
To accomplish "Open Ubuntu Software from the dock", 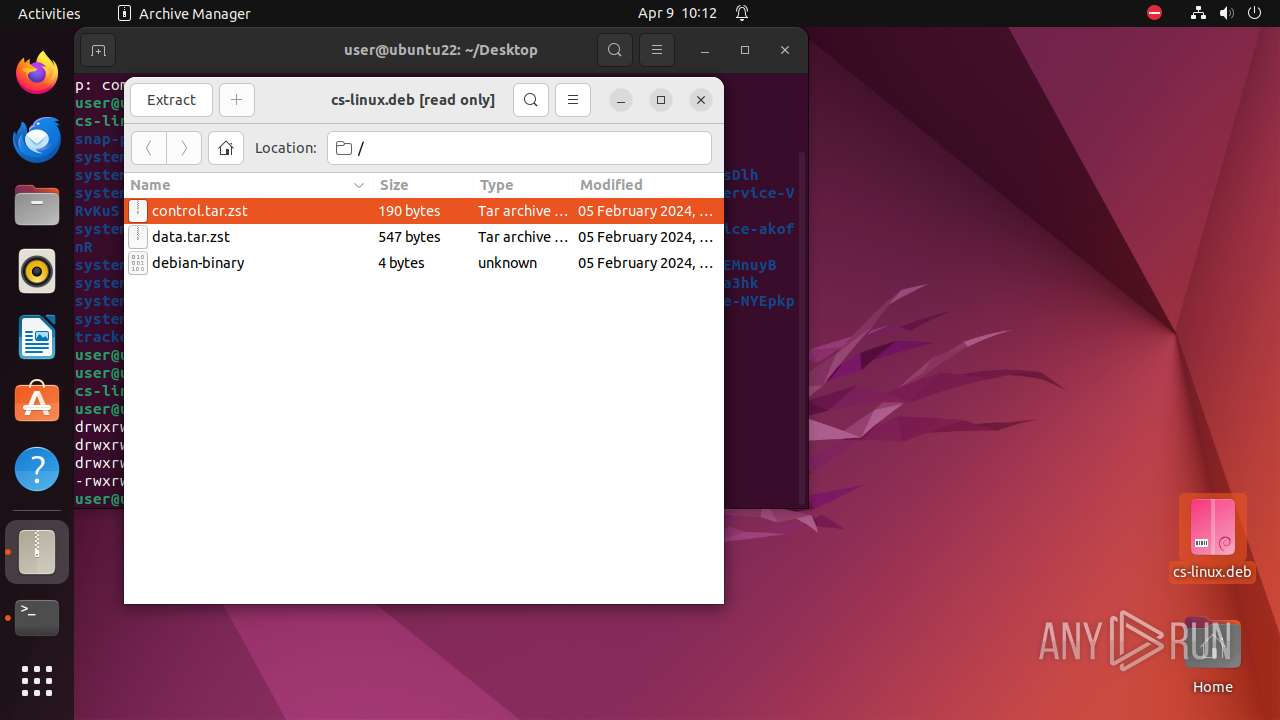I will coord(37,403).
